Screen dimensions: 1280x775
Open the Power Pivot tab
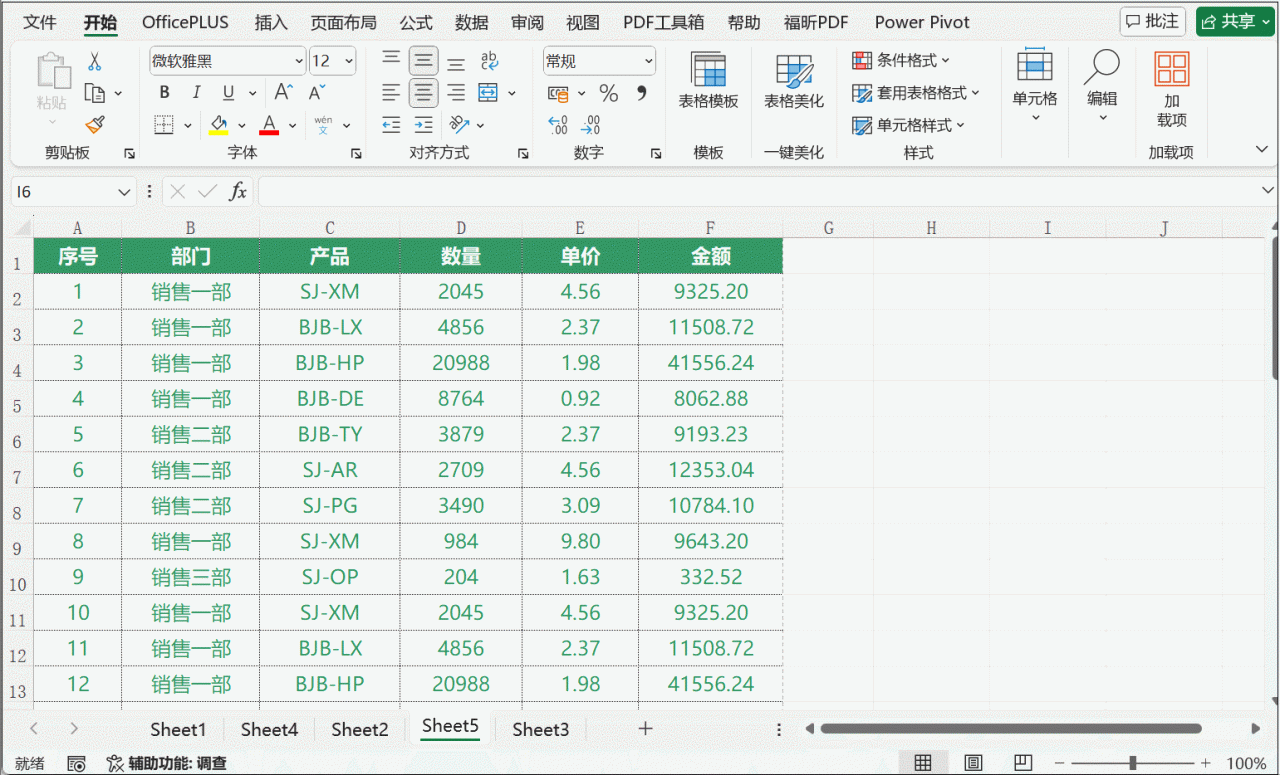pos(922,22)
